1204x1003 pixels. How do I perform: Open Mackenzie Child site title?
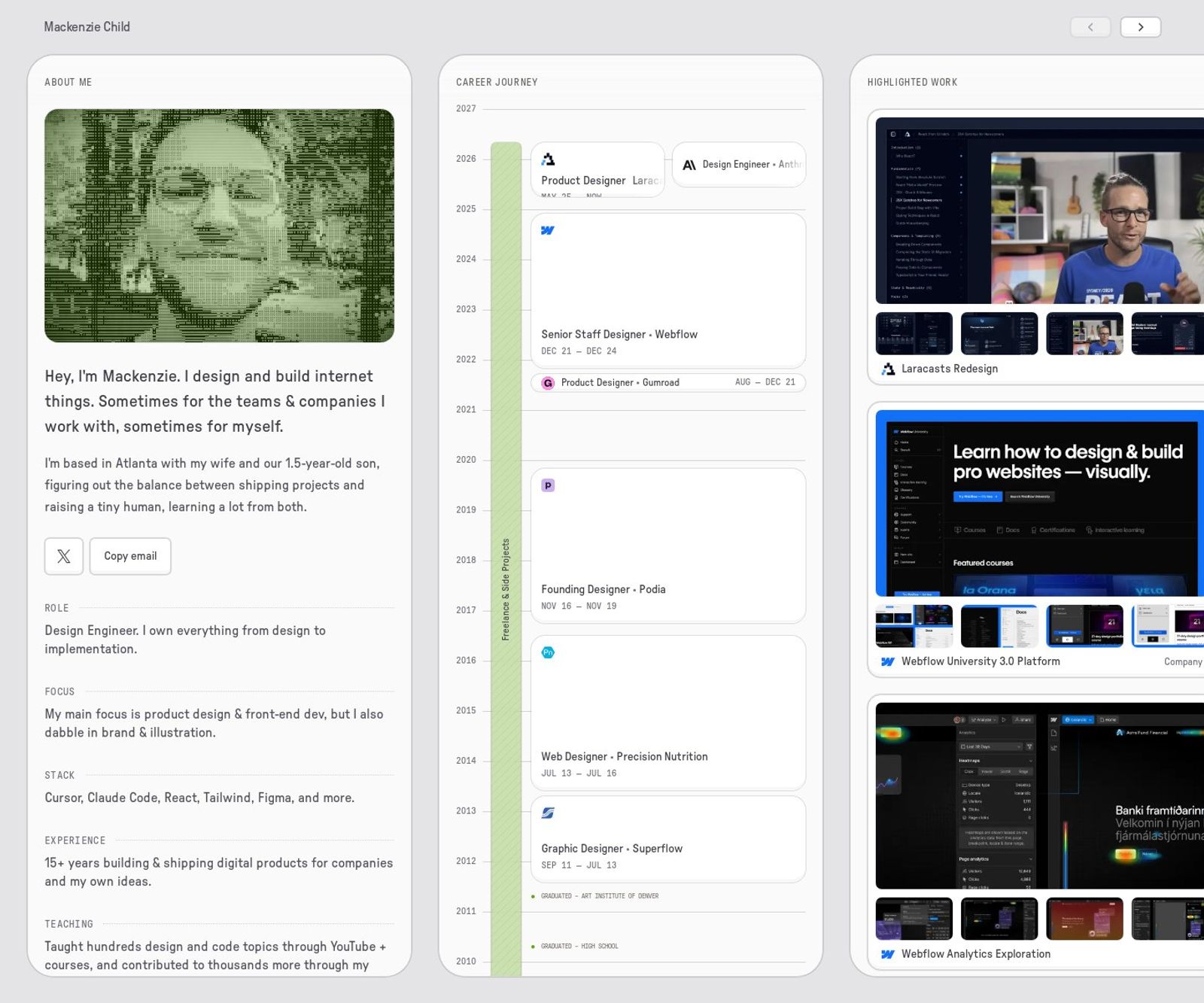pyautogui.click(x=87, y=27)
